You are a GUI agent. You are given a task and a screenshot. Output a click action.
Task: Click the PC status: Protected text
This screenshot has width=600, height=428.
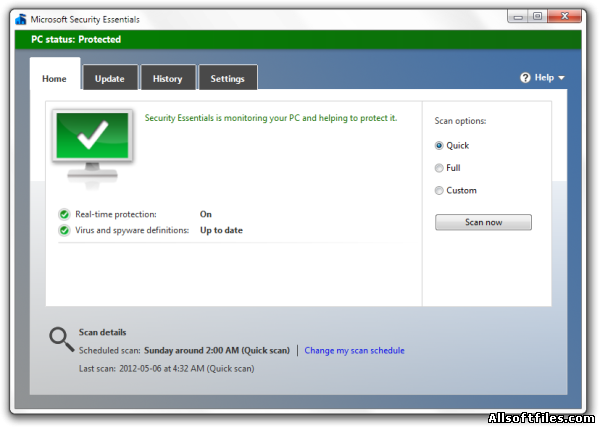(x=76, y=39)
